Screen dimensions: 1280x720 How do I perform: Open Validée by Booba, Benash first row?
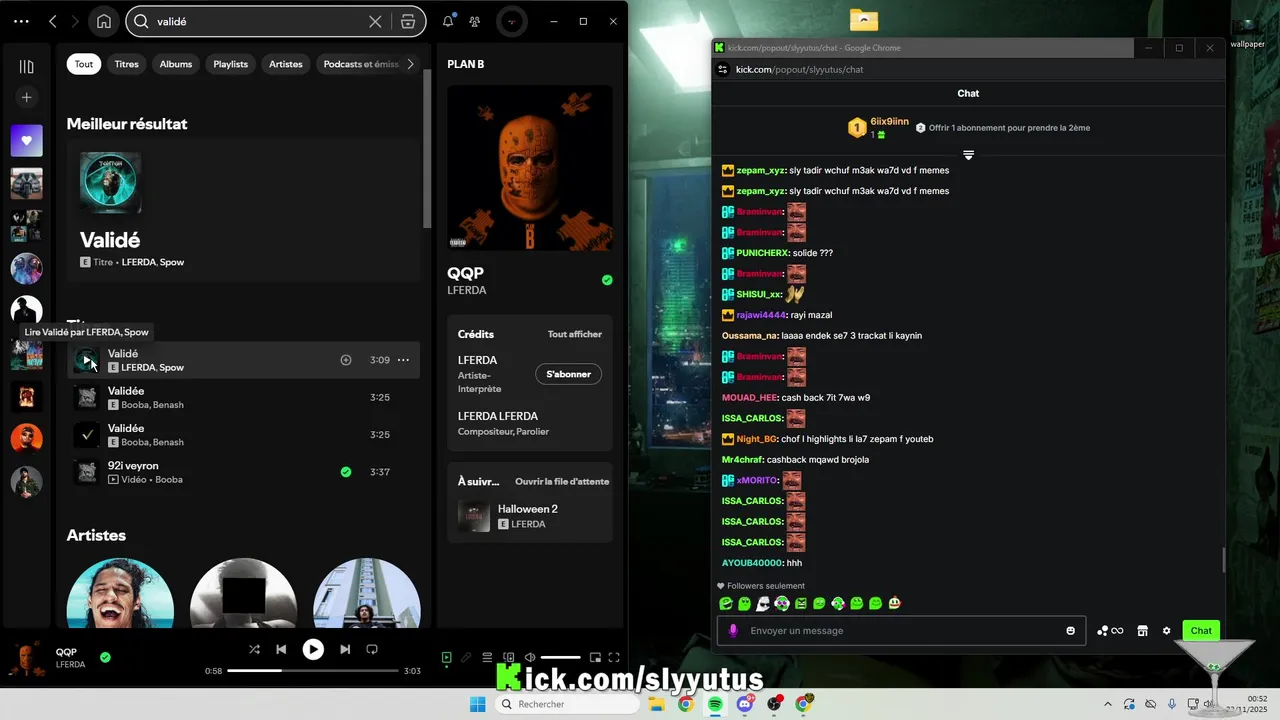click(244, 397)
